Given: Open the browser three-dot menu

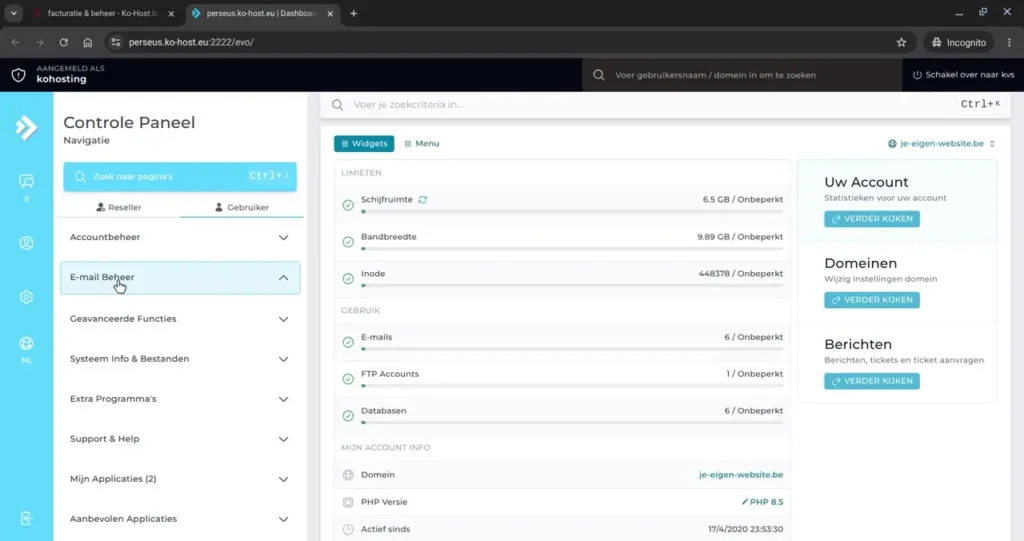Looking at the screenshot, I should pos(1009,42).
